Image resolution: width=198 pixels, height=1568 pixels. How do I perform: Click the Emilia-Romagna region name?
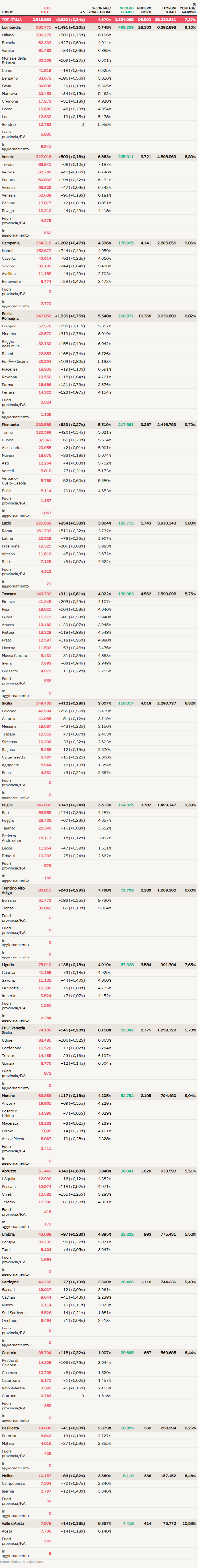pos(10,316)
